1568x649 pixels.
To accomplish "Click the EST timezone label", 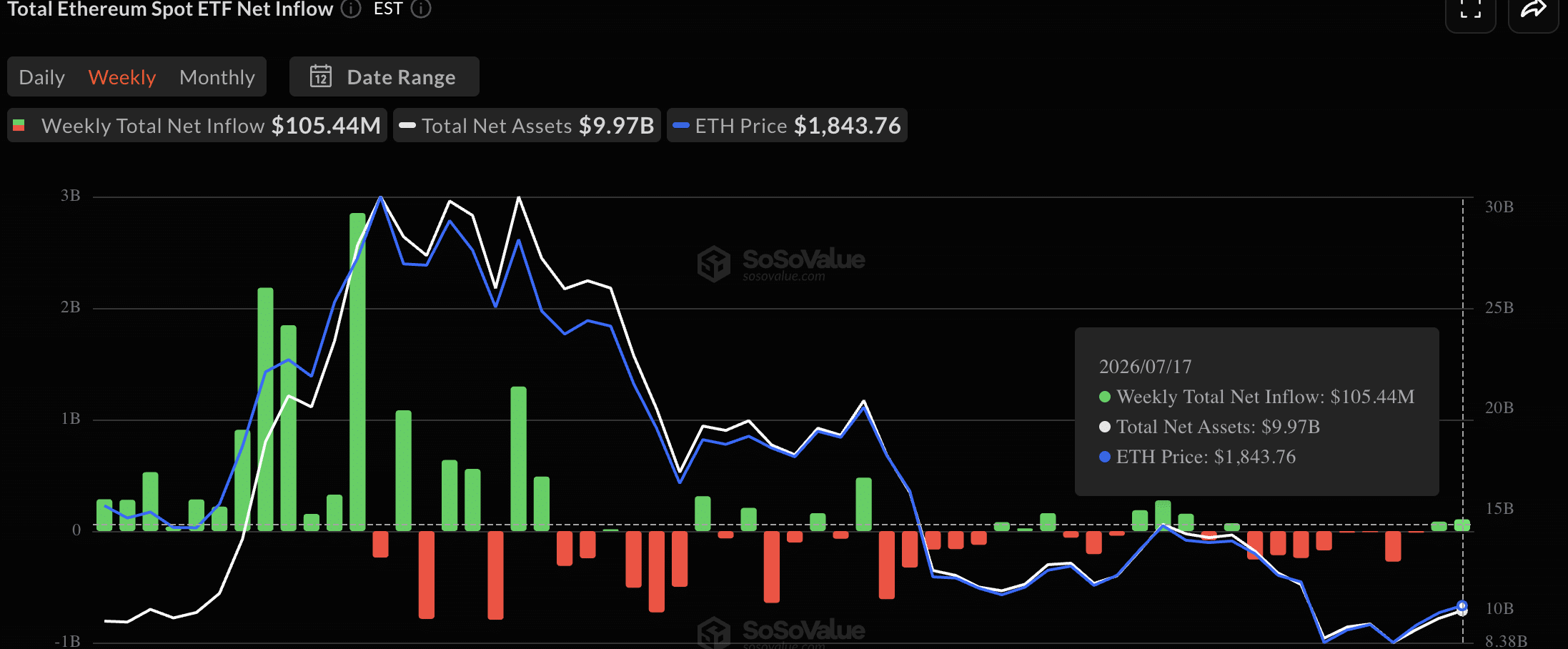I will (388, 9).
